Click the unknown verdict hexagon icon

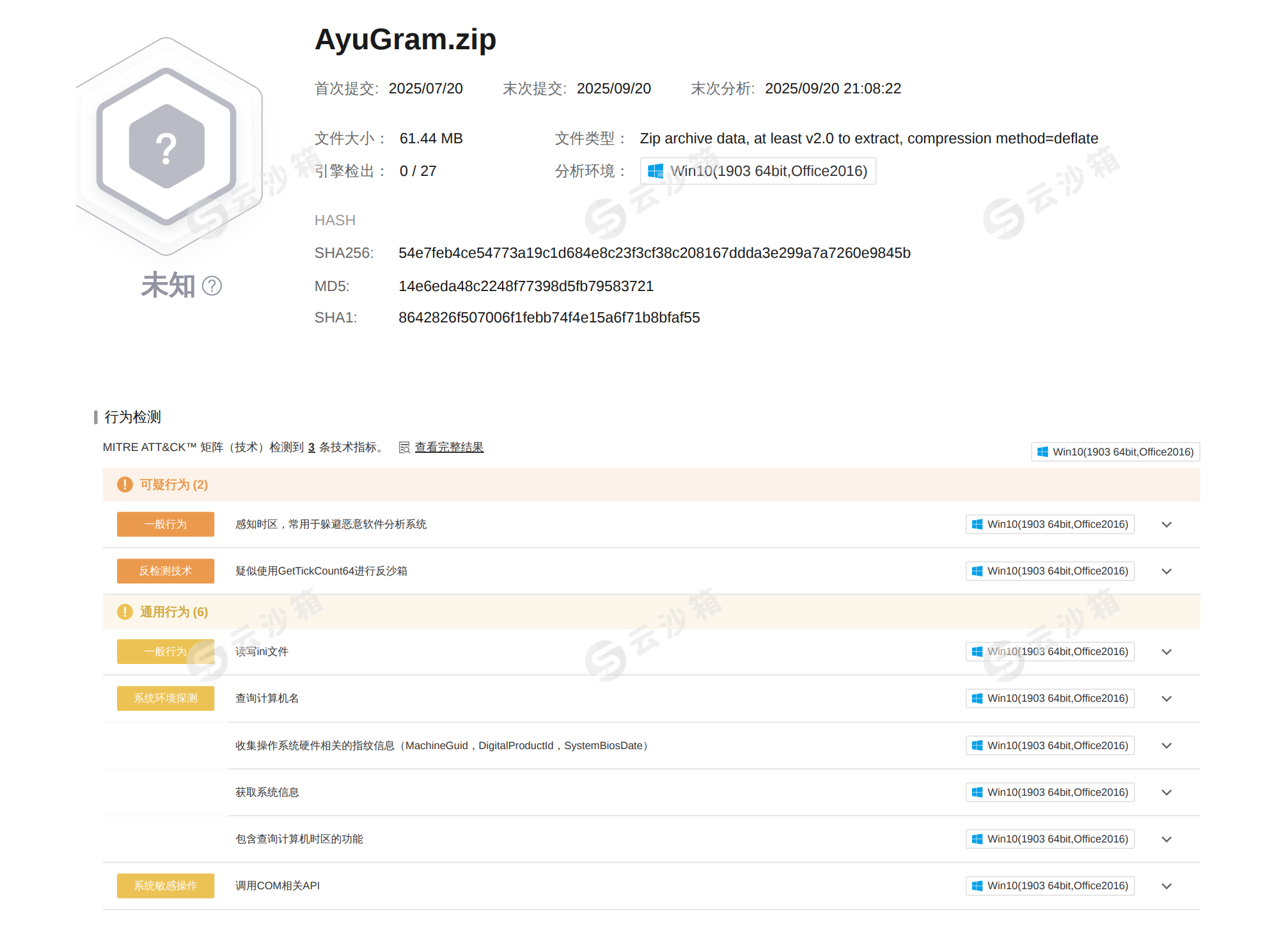(x=167, y=146)
